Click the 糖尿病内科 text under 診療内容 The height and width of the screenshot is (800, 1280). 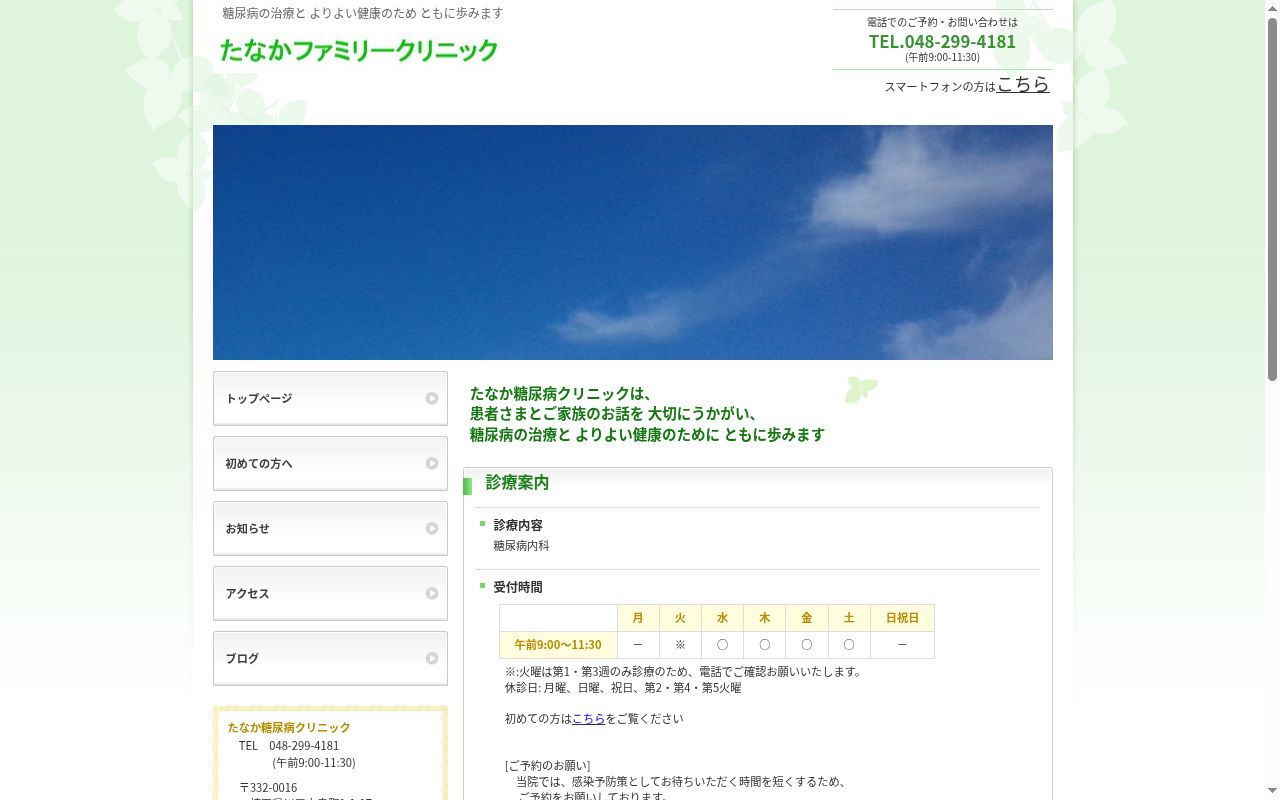[521, 546]
